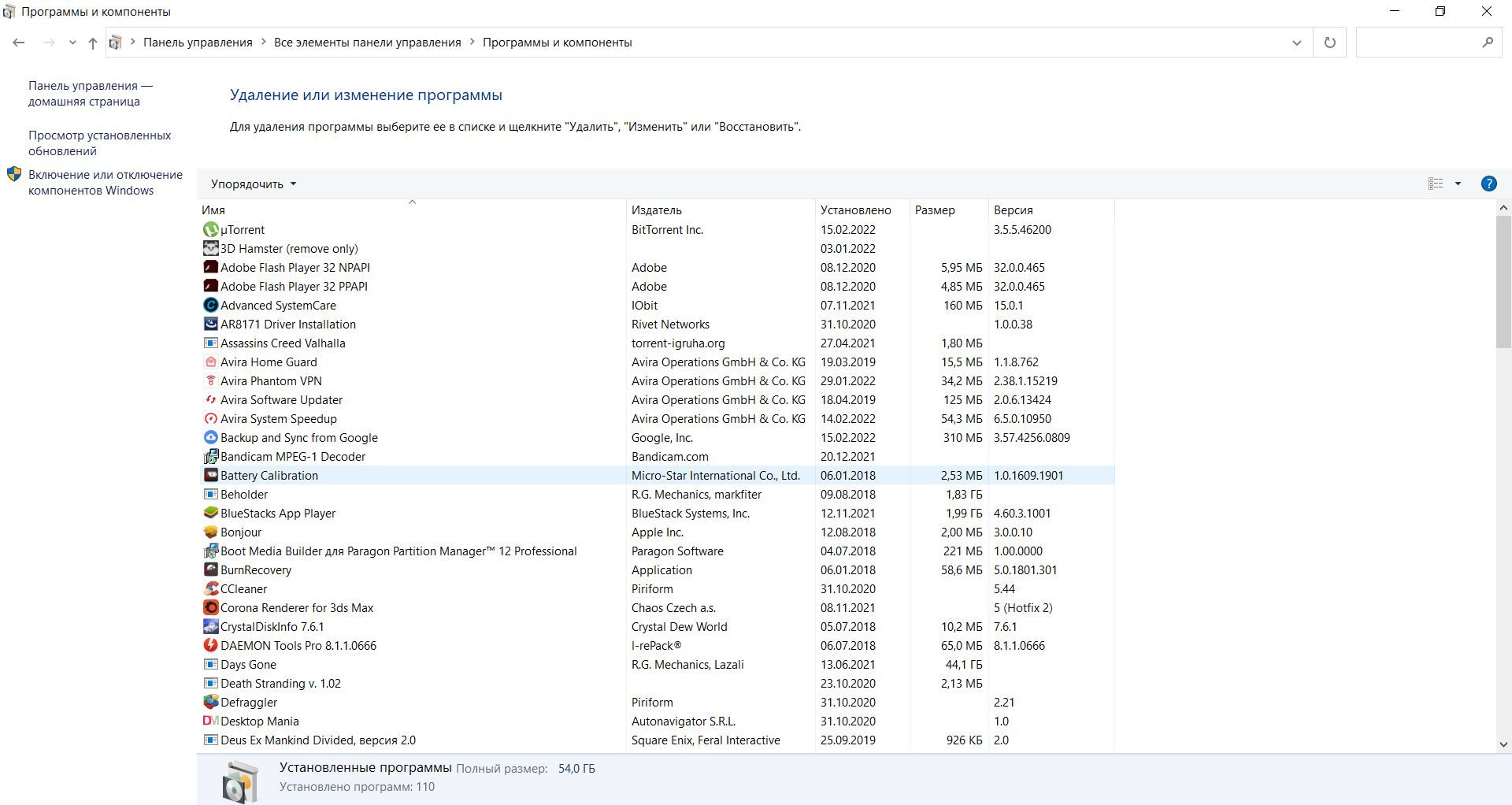
Task: Open the Упорядочить dropdown menu
Action: pyautogui.click(x=254, y=184)
